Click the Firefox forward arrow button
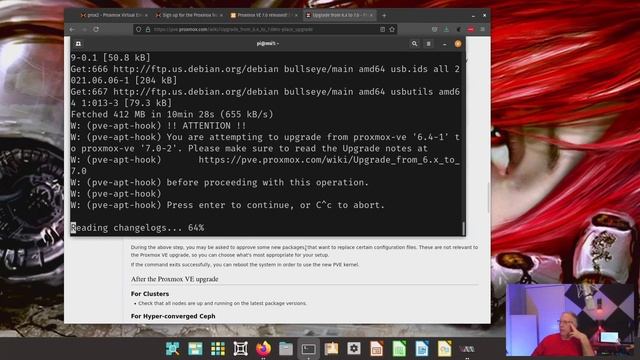This screenshot has height=360, width=640. 84,29
